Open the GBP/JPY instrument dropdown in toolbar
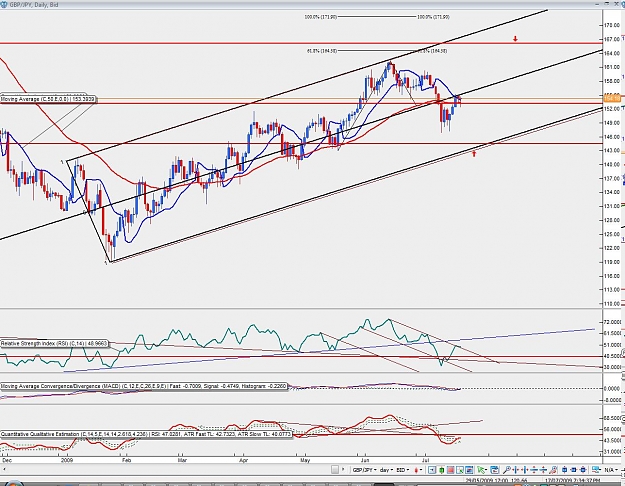This screenshot has height=486, width=625. pos(365,470)
